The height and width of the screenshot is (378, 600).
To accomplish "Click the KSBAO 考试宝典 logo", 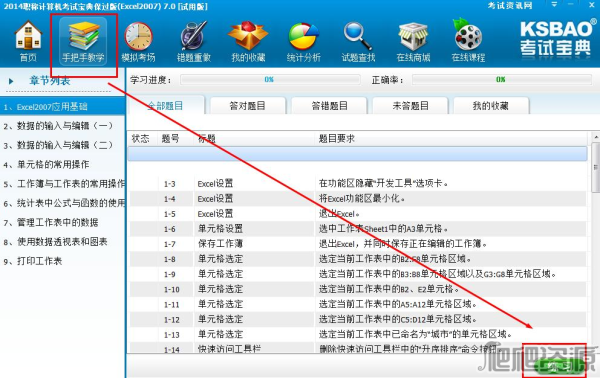I will 557,38.
